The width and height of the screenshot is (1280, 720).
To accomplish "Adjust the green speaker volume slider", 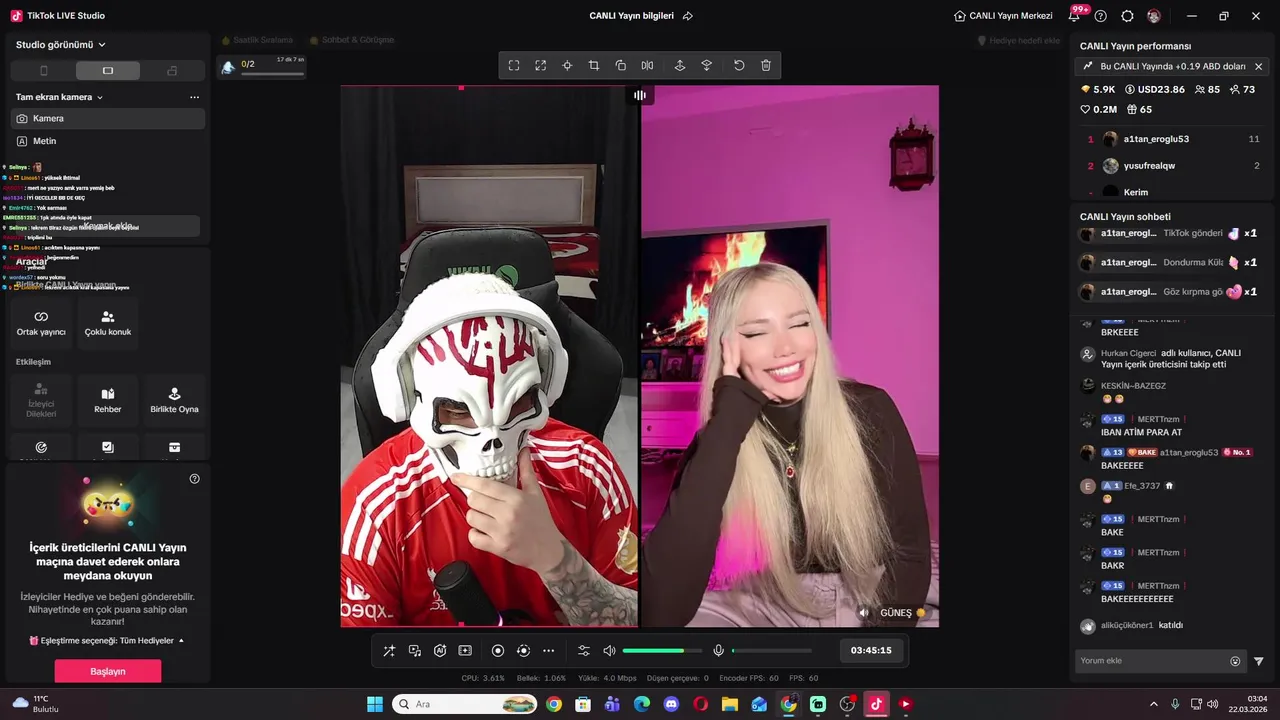I will 662,651.
